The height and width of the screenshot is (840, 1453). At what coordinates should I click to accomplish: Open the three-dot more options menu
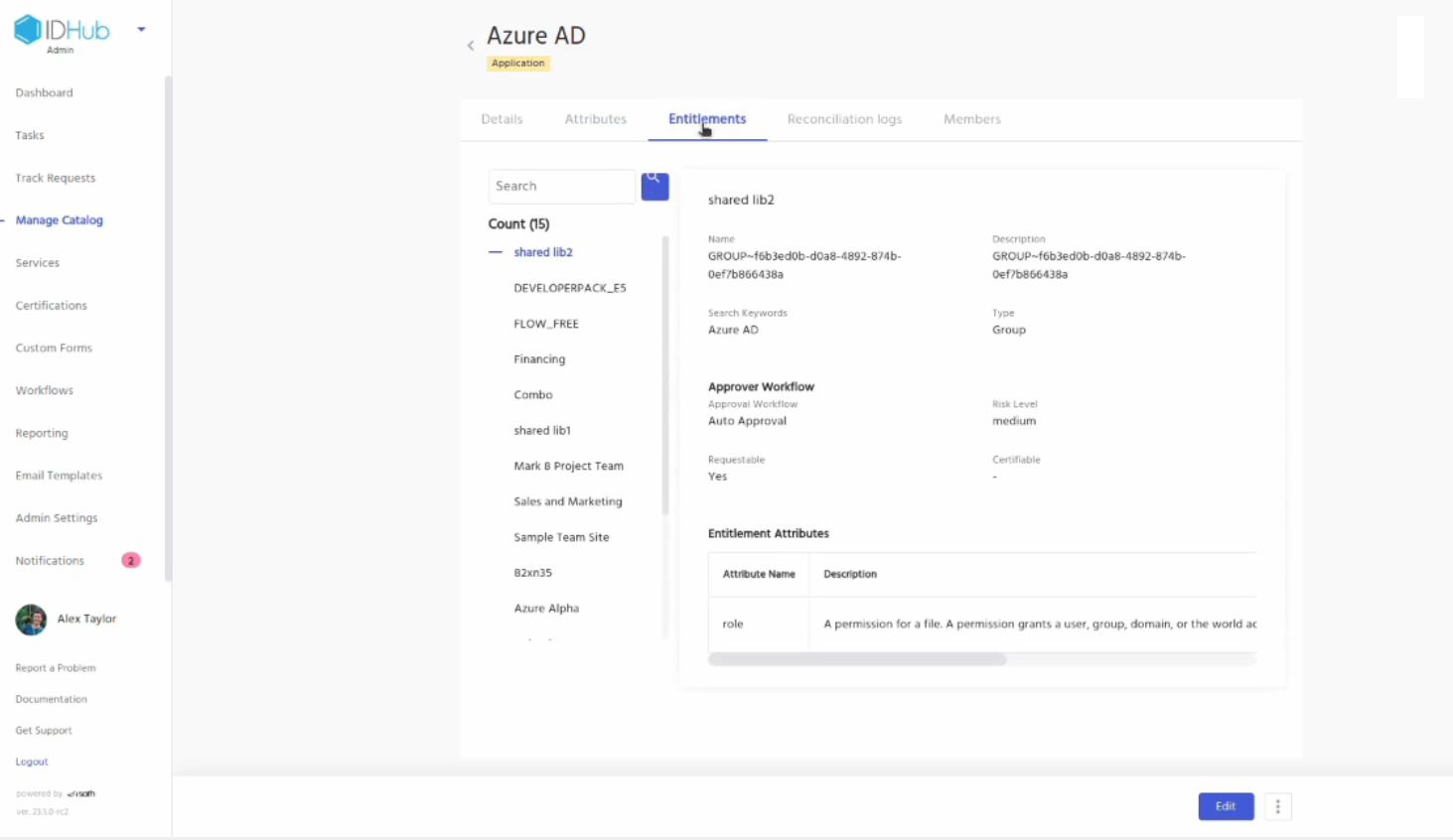1277,806
